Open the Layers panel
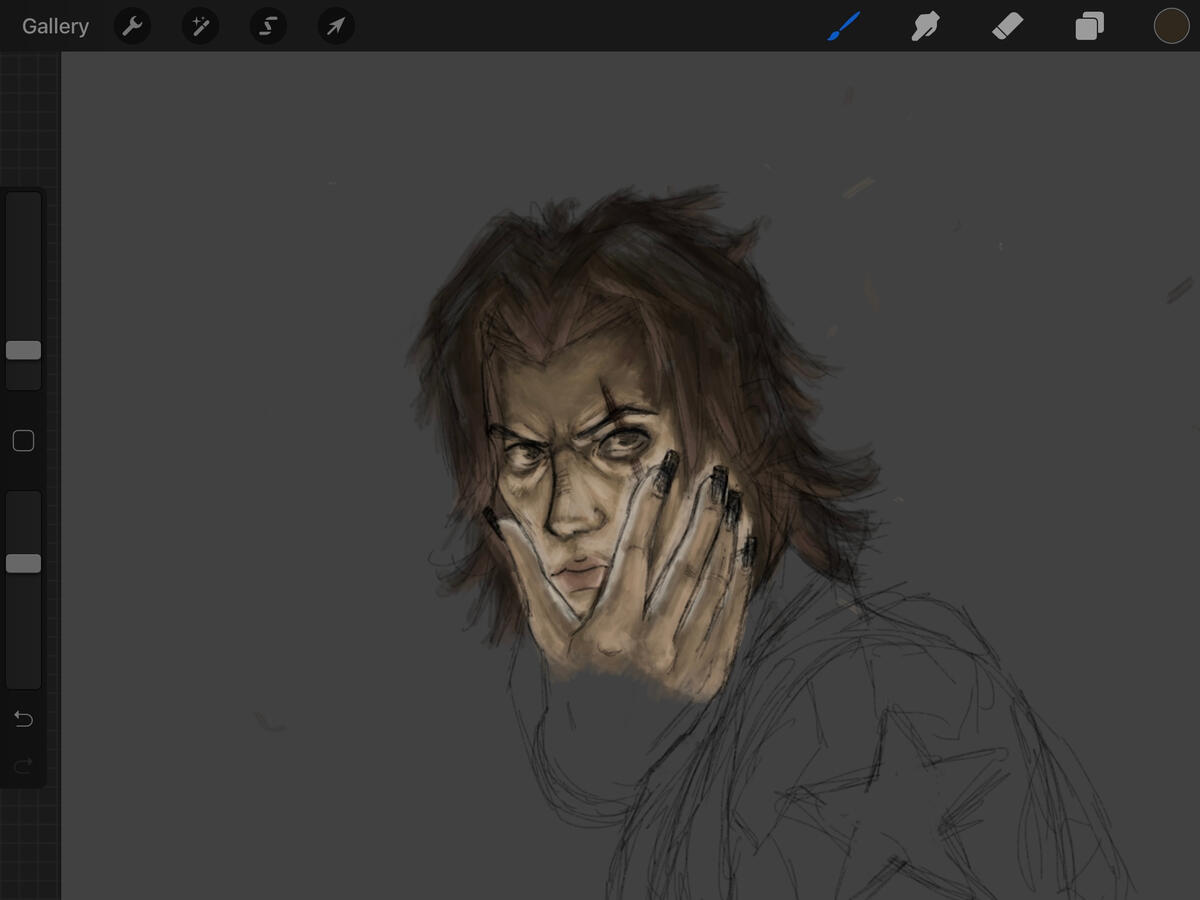This screenshot has width=1200, height=900. tap(1089, 26)
